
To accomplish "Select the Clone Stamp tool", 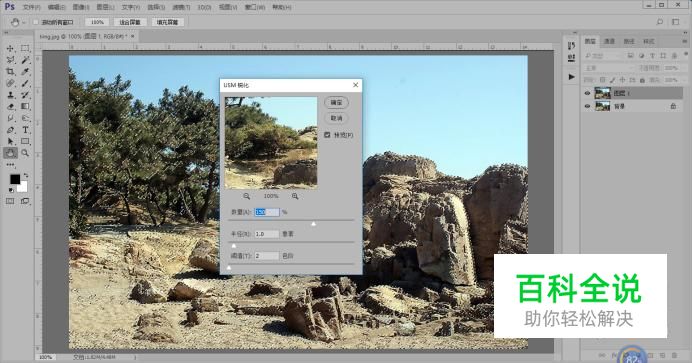I will coord(10,95).
